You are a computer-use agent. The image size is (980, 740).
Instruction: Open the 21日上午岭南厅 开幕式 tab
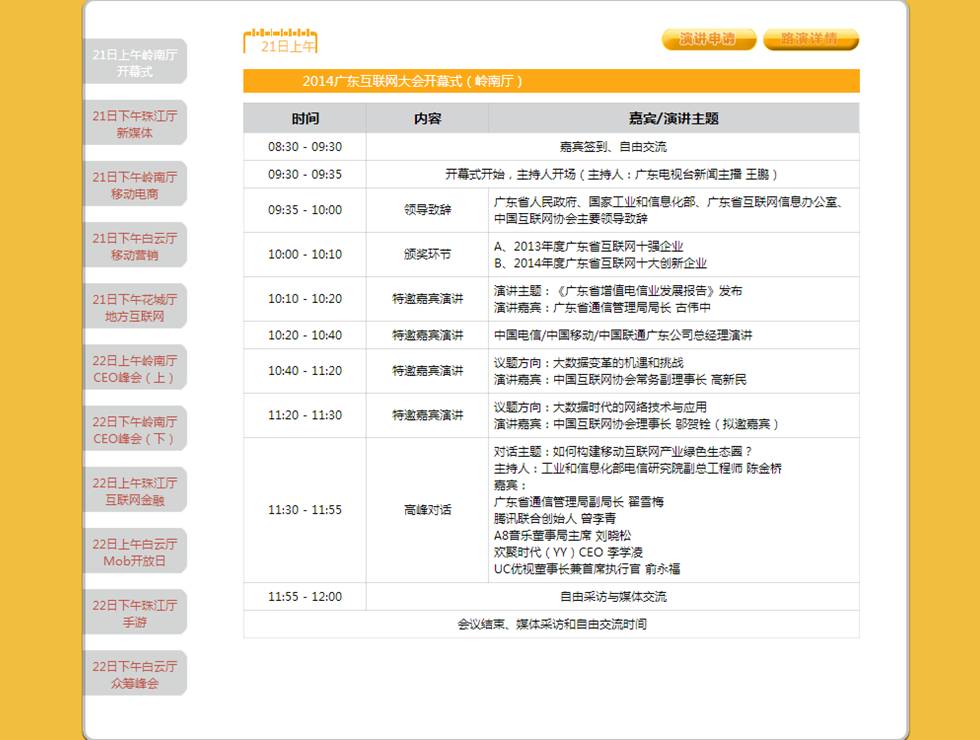click(135, 62)
